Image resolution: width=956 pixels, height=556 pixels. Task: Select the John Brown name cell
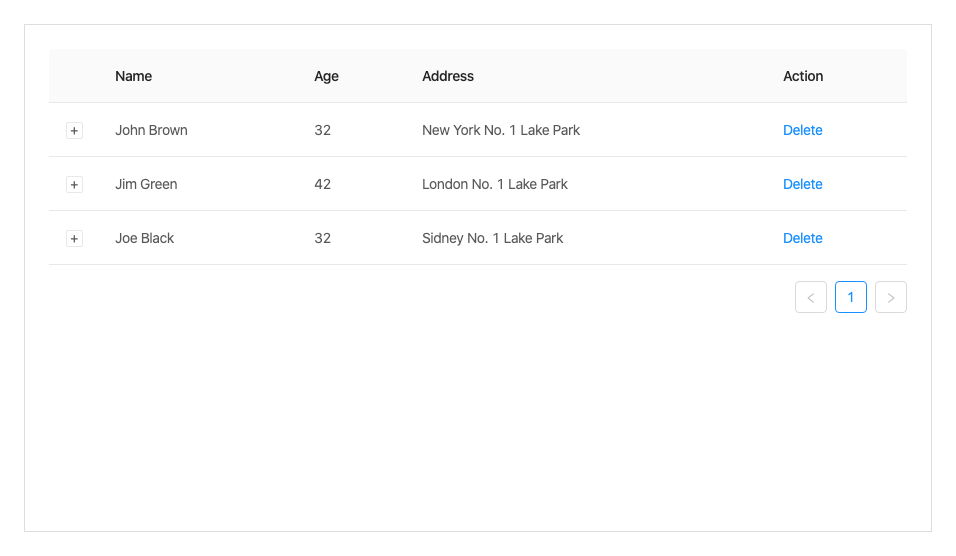pyautogui.click(x=151, y=130)
